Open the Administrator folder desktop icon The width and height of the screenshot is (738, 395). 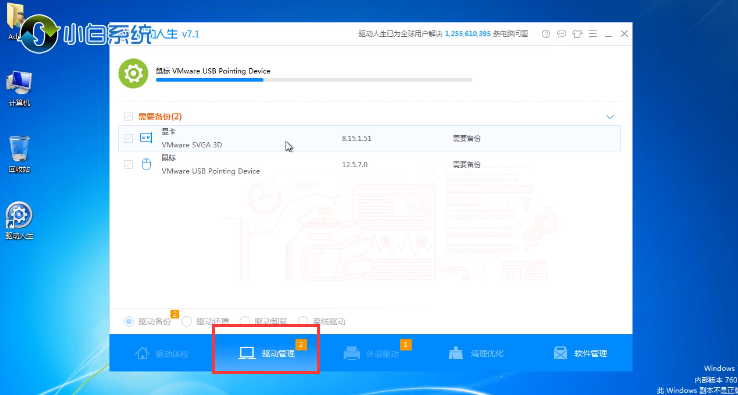[15, 21]
